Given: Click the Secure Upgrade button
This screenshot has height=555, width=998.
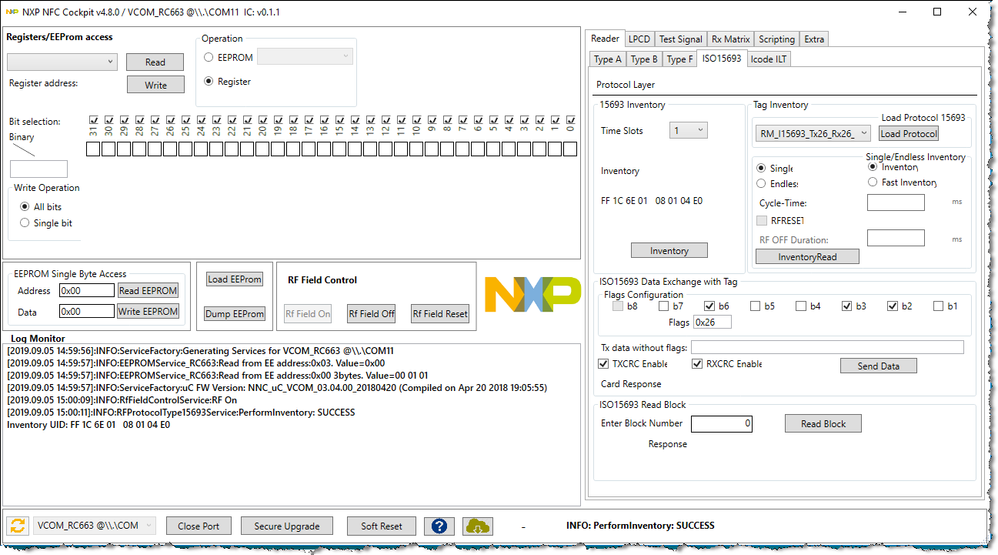Looking at the screenshot, I should 287,526.
